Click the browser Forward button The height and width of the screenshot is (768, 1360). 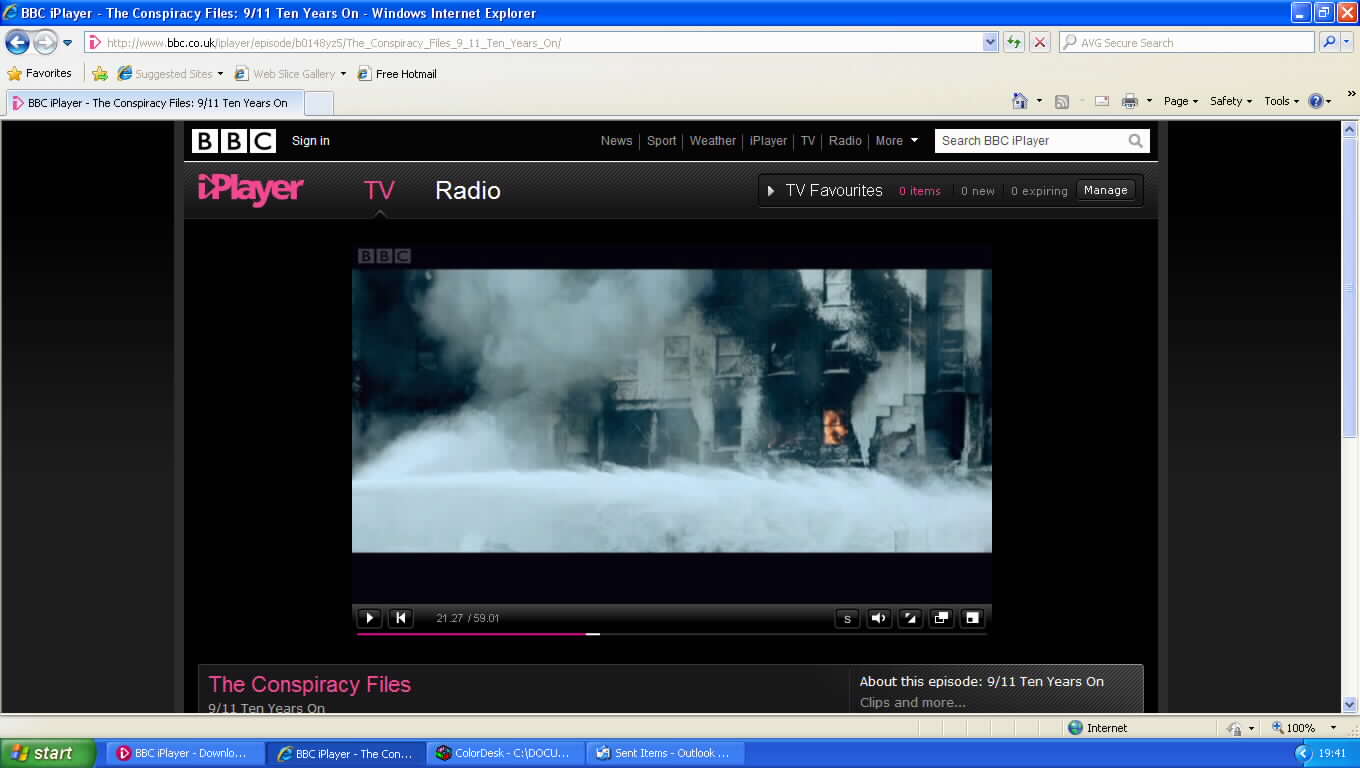(x=45, y=42)
